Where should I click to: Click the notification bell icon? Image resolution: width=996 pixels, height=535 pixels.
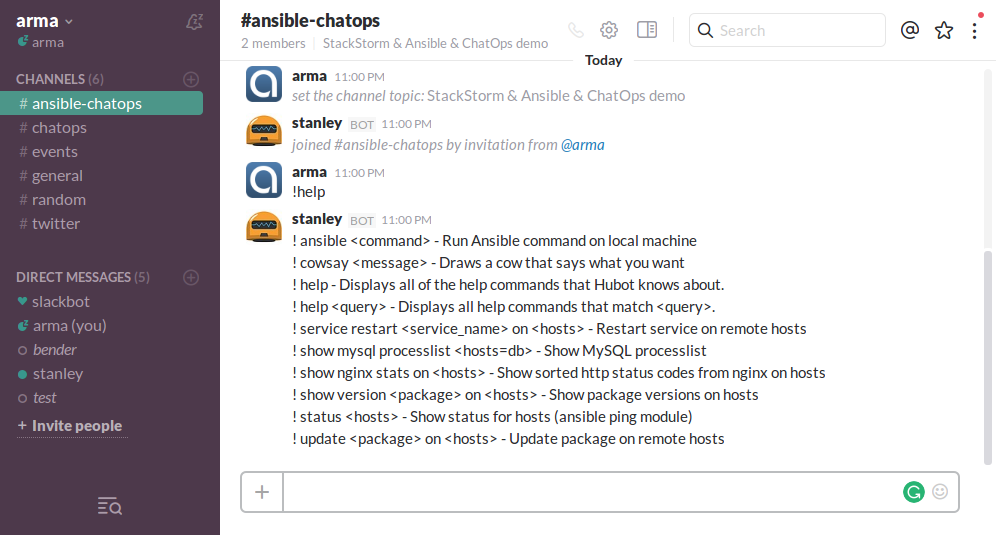coord(195,22)
